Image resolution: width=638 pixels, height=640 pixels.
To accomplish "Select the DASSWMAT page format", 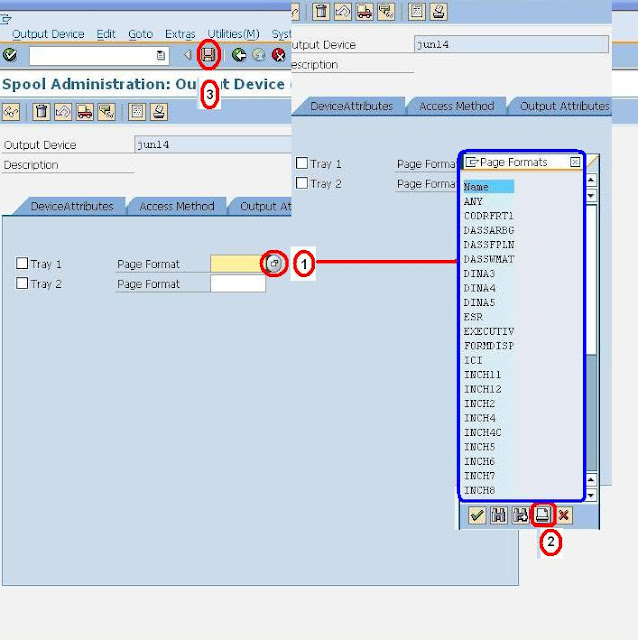I will click(489, 259).
